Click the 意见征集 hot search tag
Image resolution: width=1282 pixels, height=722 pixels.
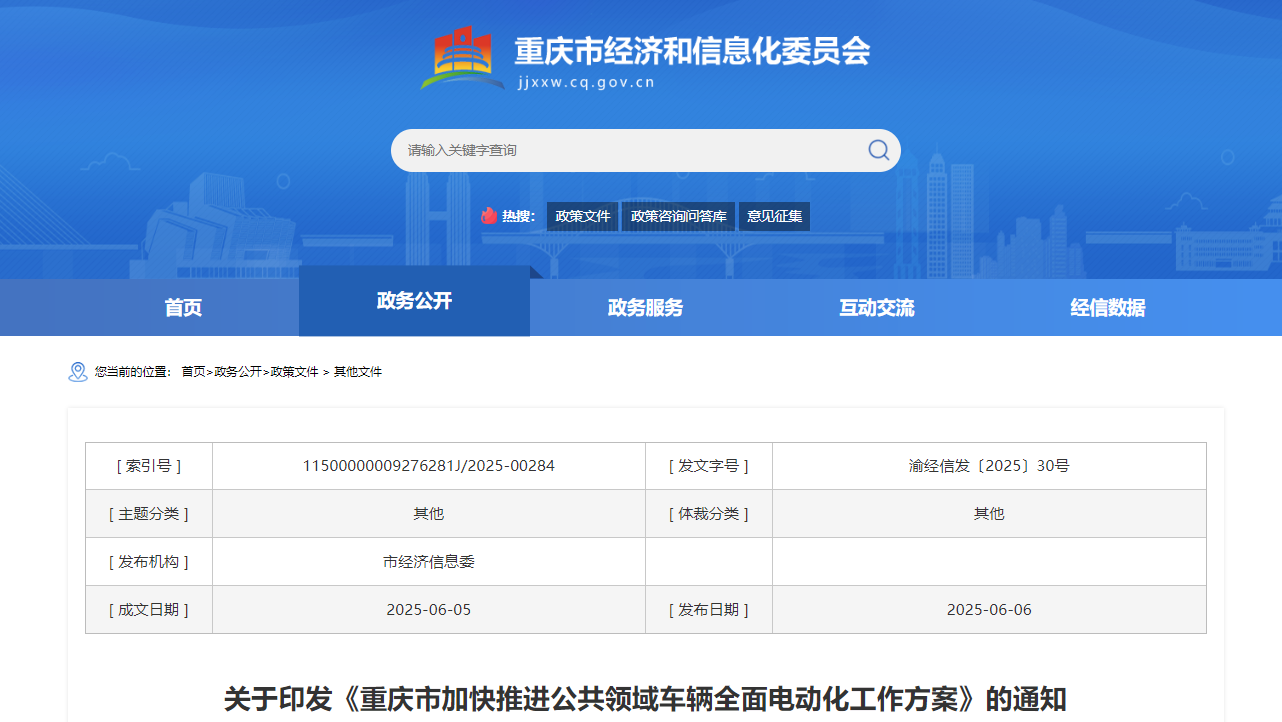click(x=774, y=216)
